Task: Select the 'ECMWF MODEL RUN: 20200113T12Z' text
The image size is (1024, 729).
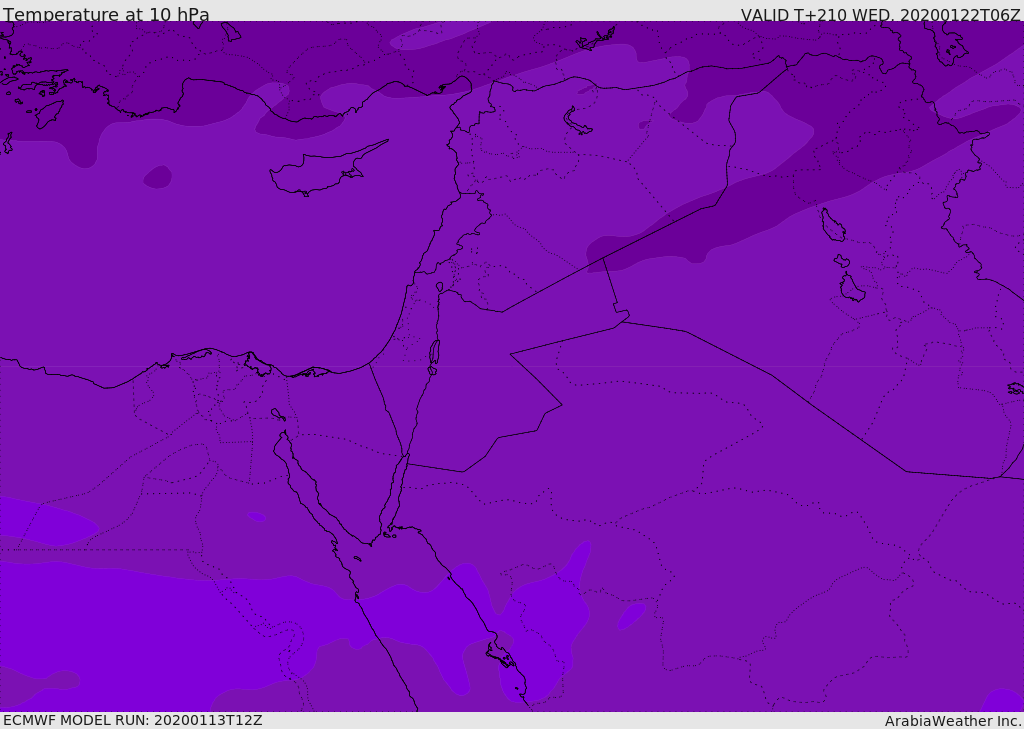Action: [133, 720]
